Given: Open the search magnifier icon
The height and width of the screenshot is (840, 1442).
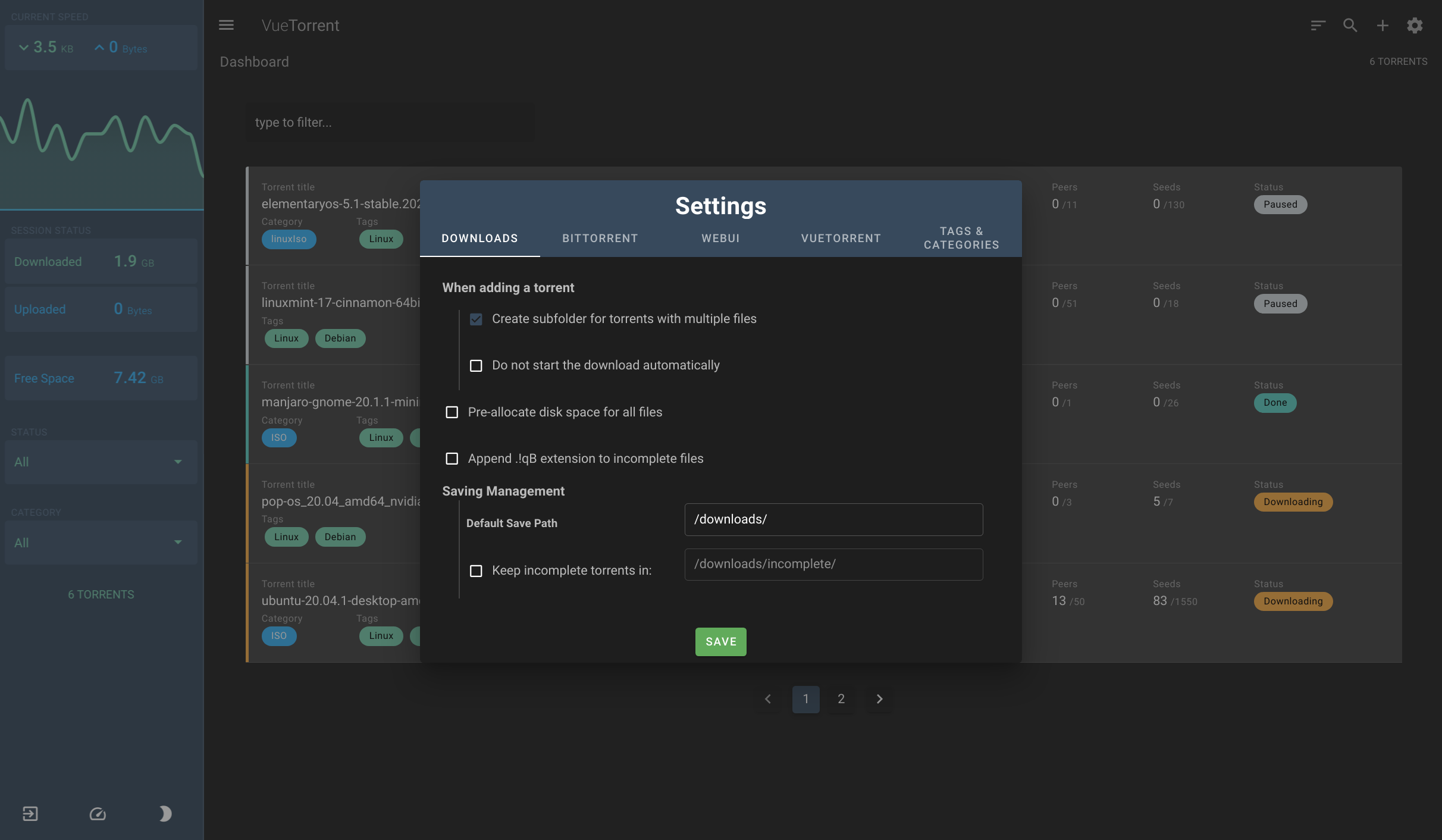Looking at the screenshot, I should pos(1350,25).
